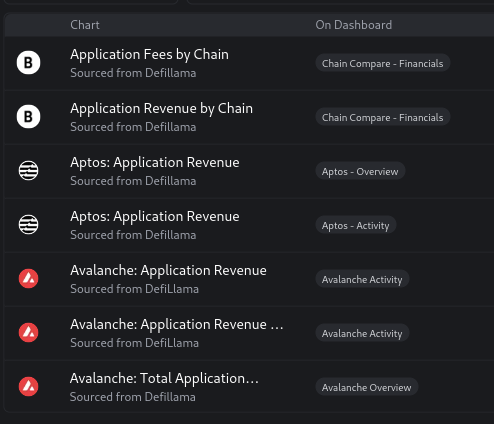Click 'Sourced from Defillama' under Application Revenue by Chain
The image size is (494, 424).
tap(133, 127)
